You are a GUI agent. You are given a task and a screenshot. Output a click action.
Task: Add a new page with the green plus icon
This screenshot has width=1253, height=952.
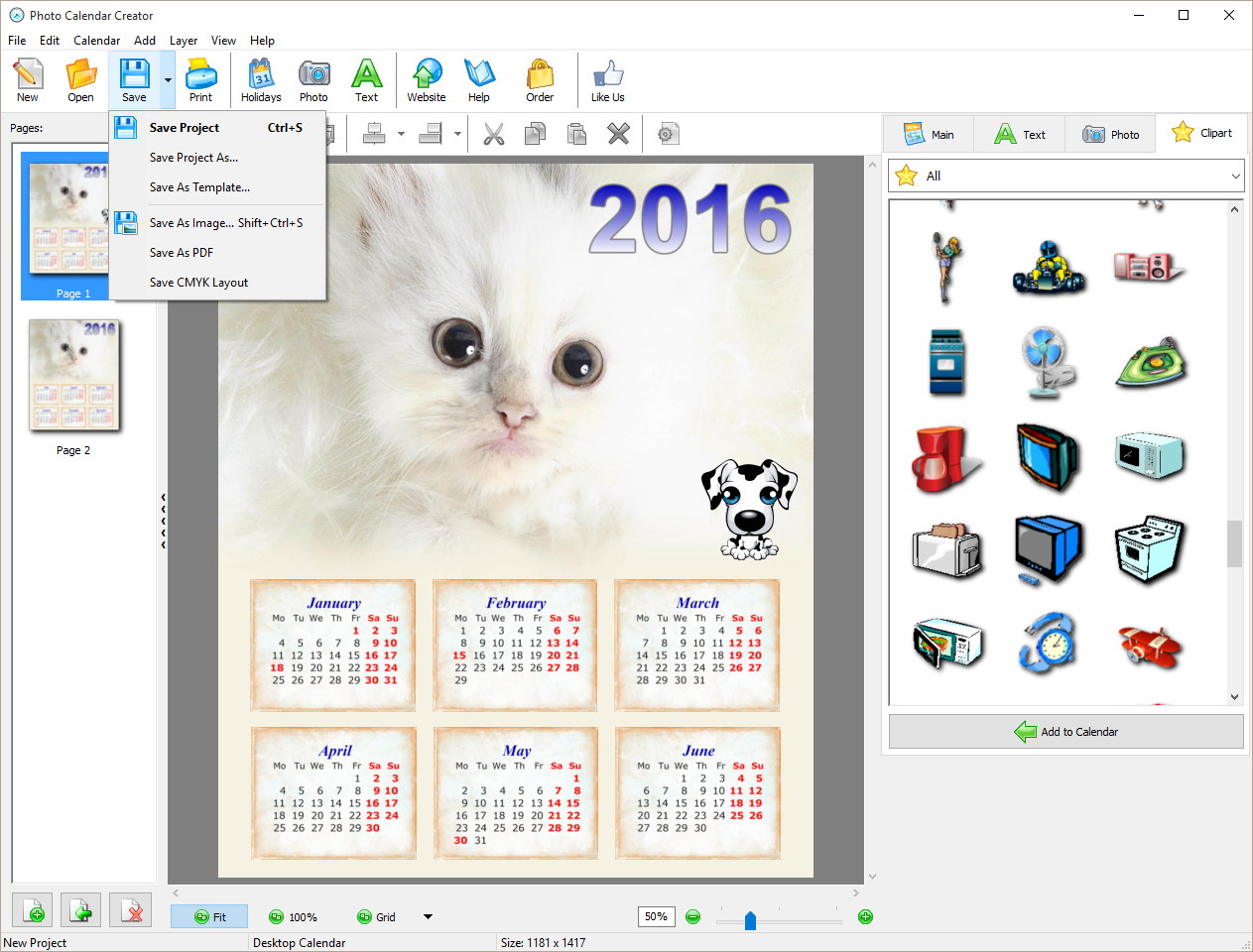click(33, 909)
